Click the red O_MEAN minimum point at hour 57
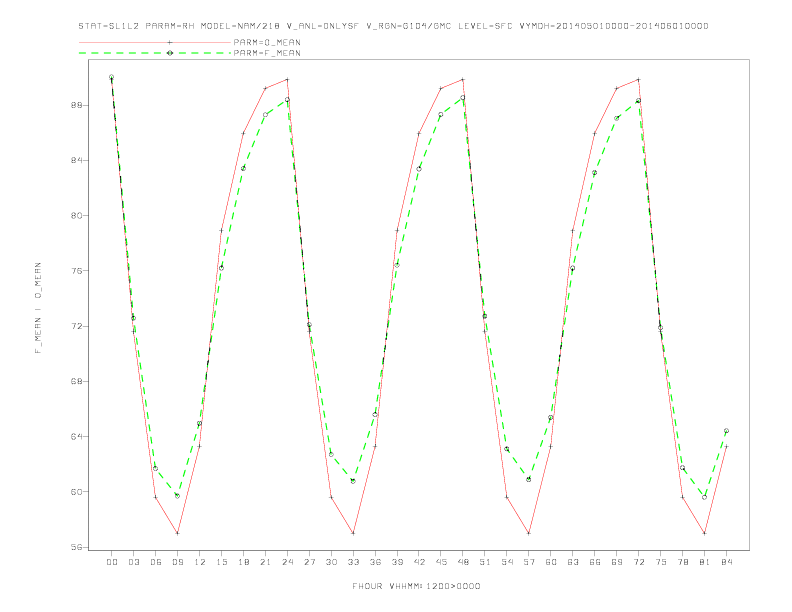792x612 pixels. [529, 533]
